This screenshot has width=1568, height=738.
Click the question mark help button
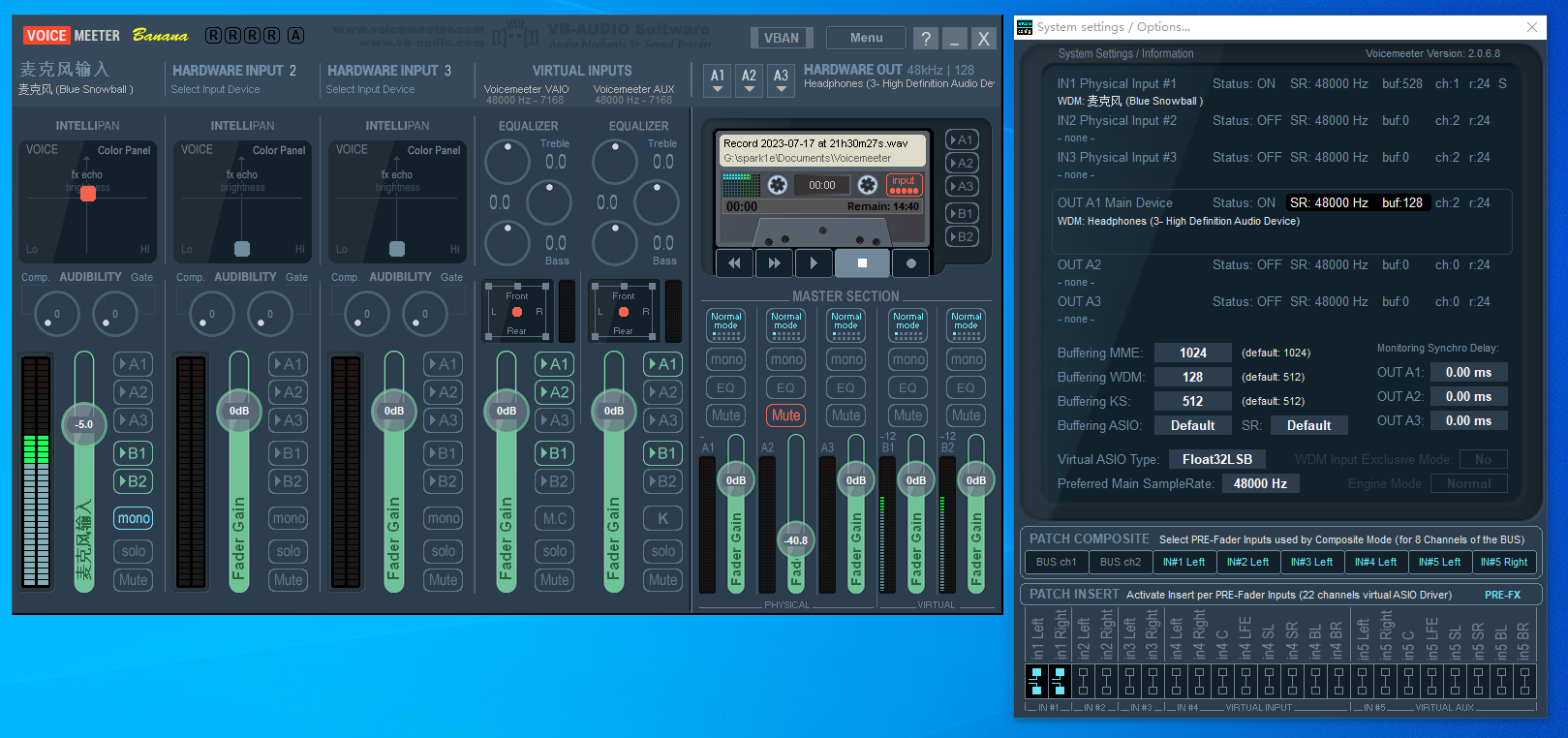coord(925,39)
